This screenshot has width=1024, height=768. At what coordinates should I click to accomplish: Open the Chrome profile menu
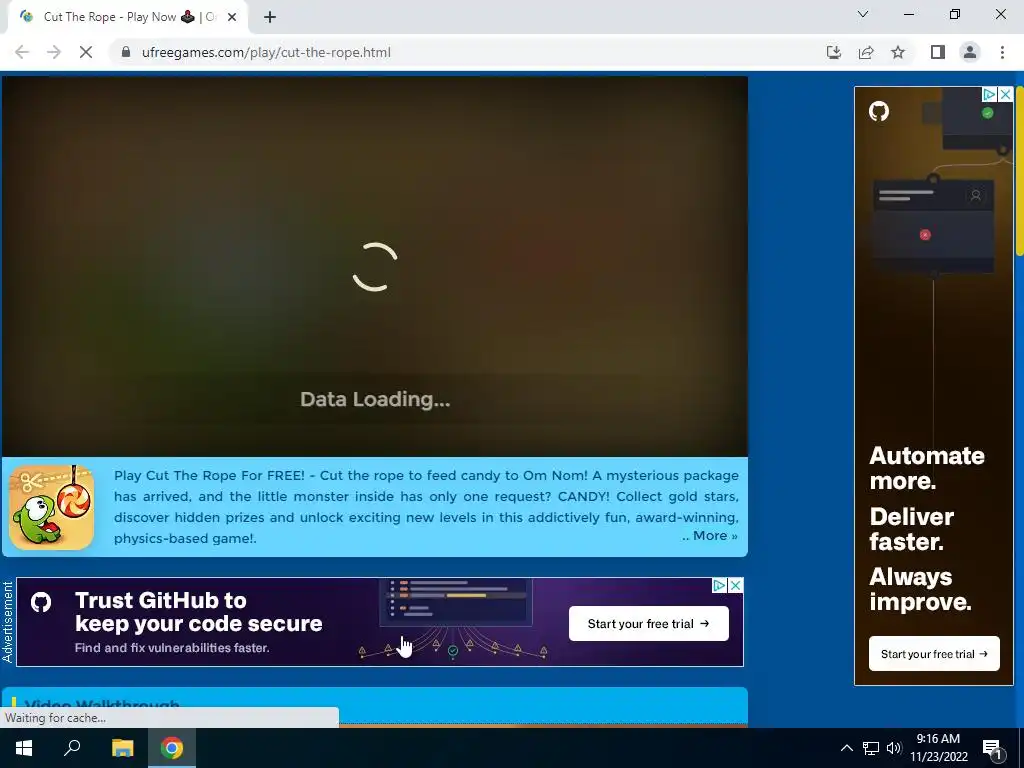pyautogui.click(x=970, y=52)
